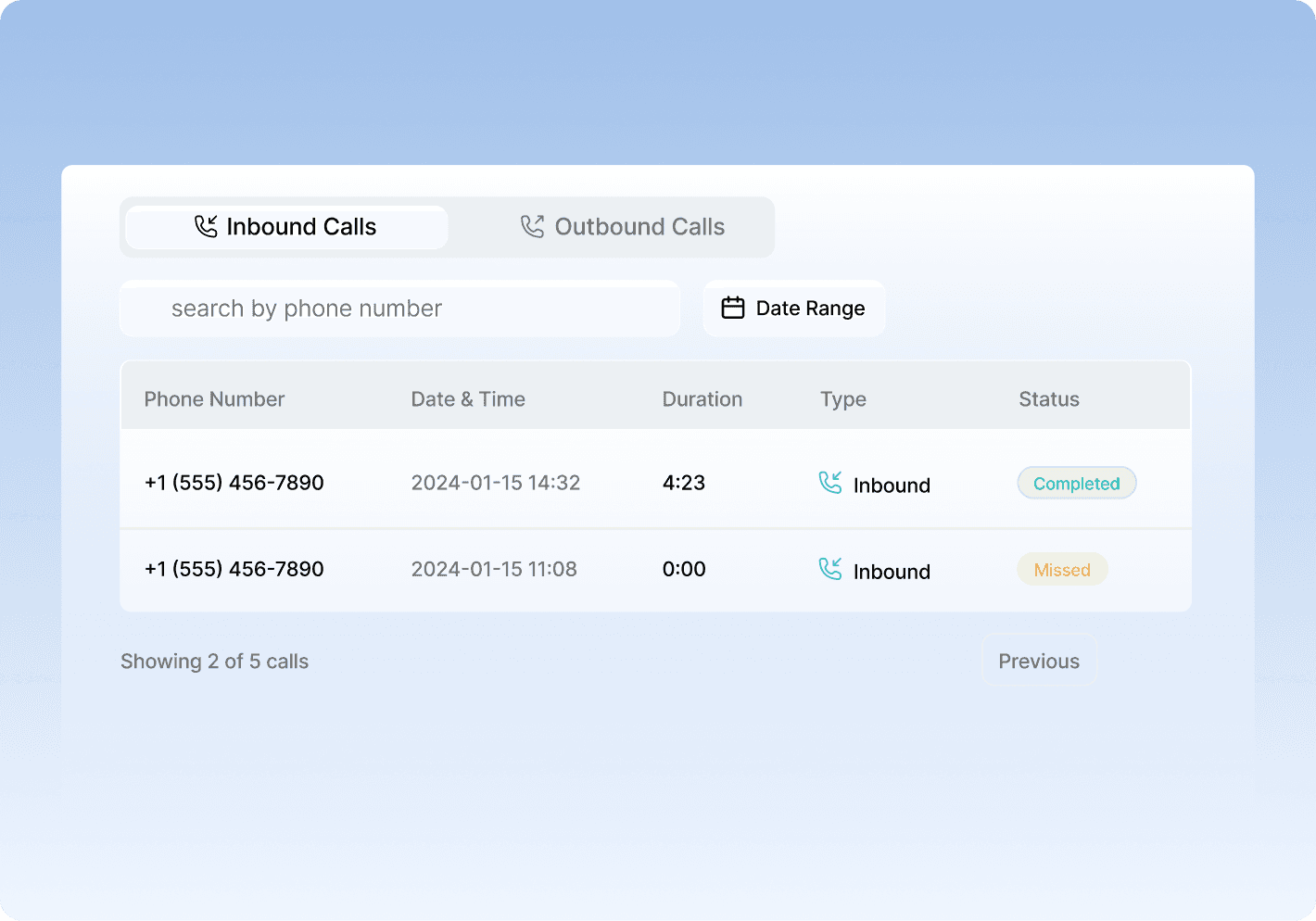The image size is (1316, 921).
Task: Sort by the Phone Number column header
Action: coord(214,399)
